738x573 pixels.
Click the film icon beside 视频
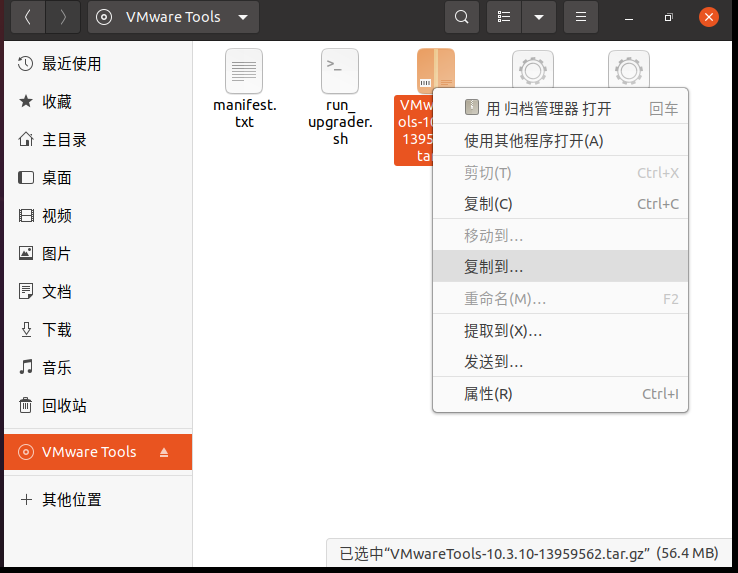coord(25,216)
